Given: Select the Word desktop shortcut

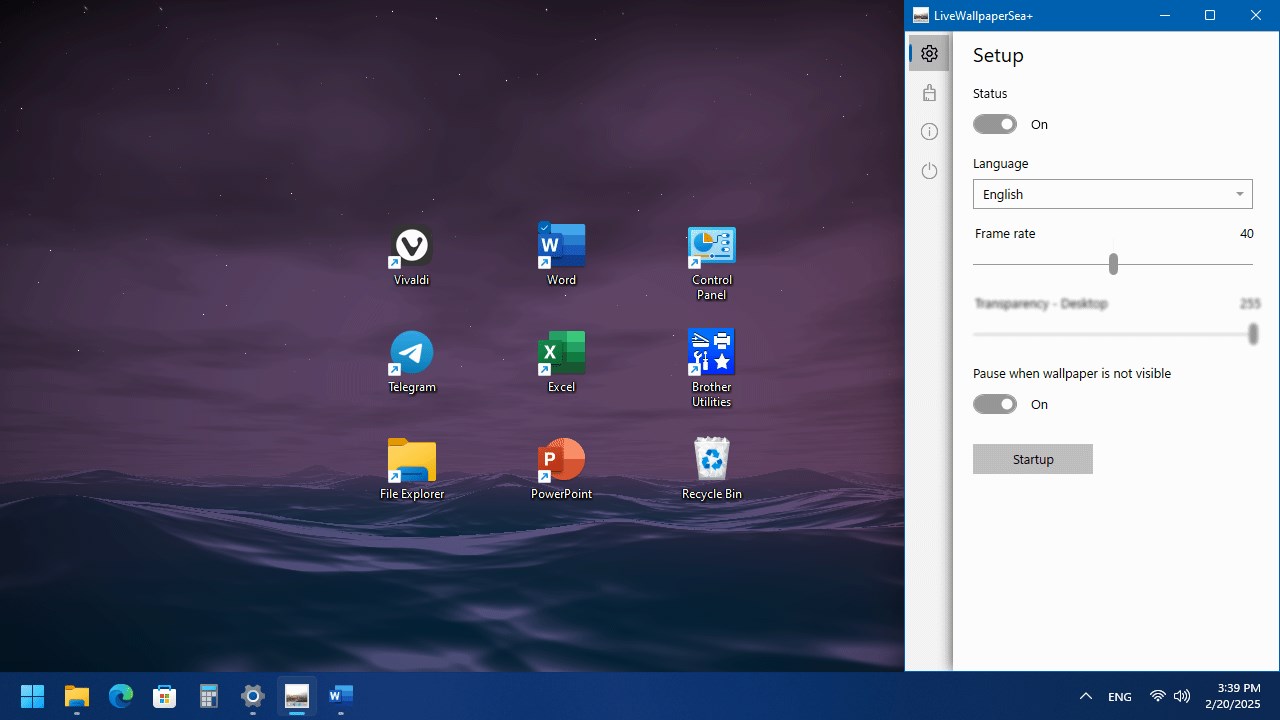Looking at the screenshot, I should pos(562,256).
